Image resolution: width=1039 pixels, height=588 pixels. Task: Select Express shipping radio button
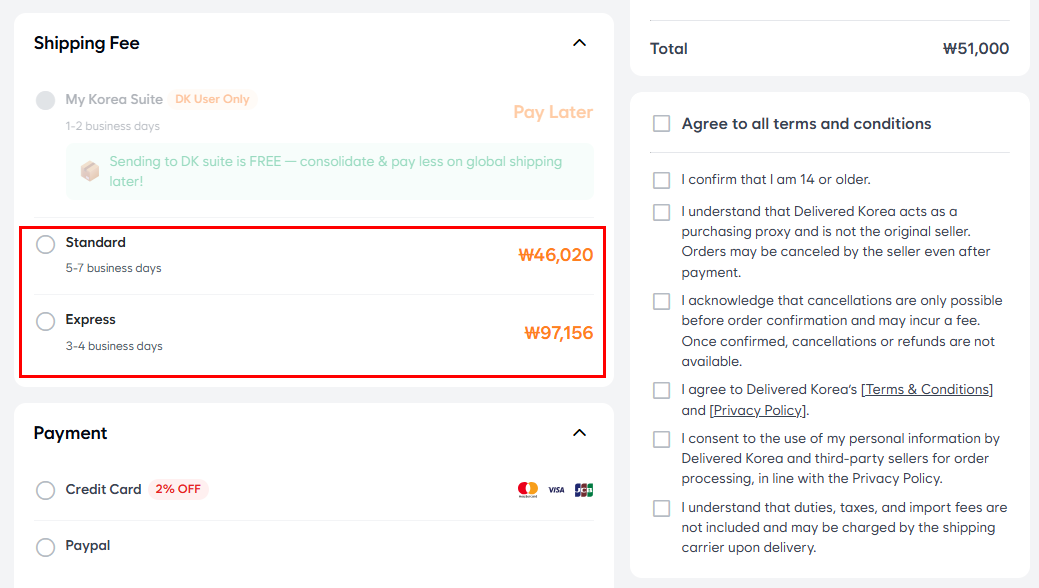coord(45,322)
